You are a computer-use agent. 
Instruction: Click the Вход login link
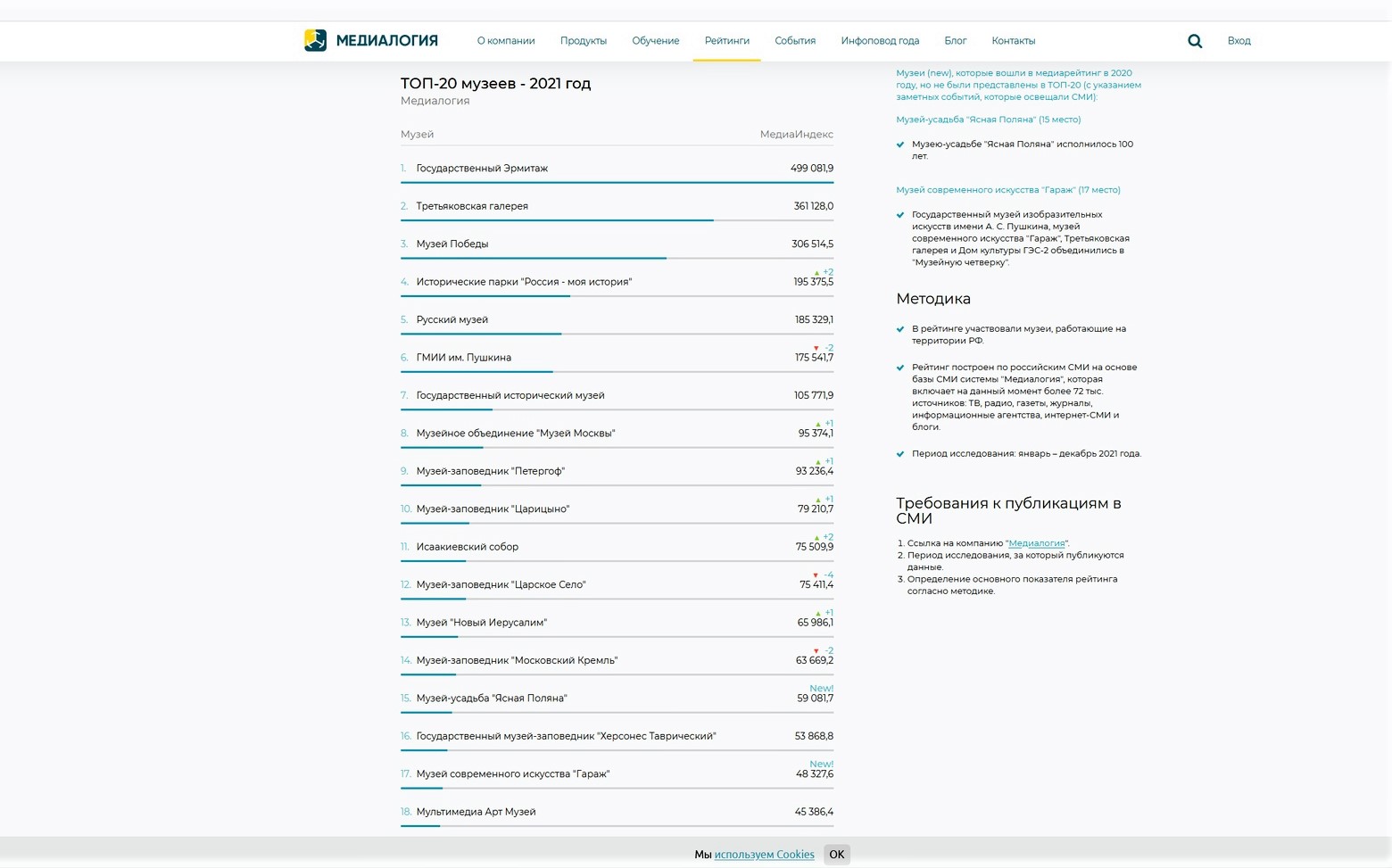(x=1239, y=41)
